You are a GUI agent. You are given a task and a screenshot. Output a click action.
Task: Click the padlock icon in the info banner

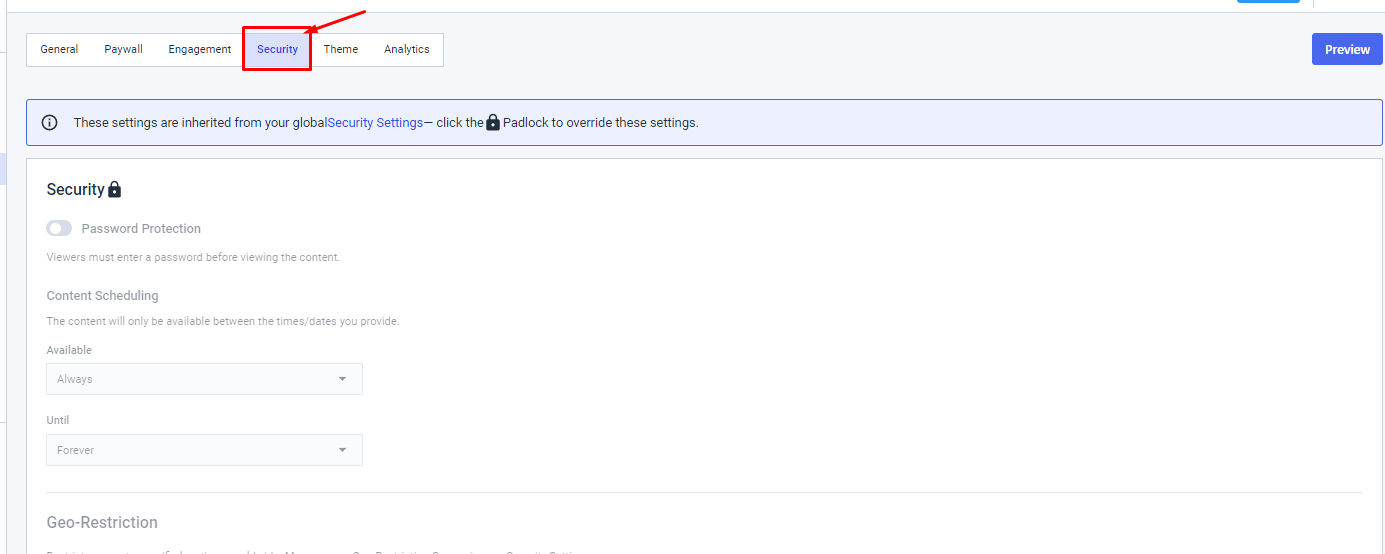click(x=493, y=123)
